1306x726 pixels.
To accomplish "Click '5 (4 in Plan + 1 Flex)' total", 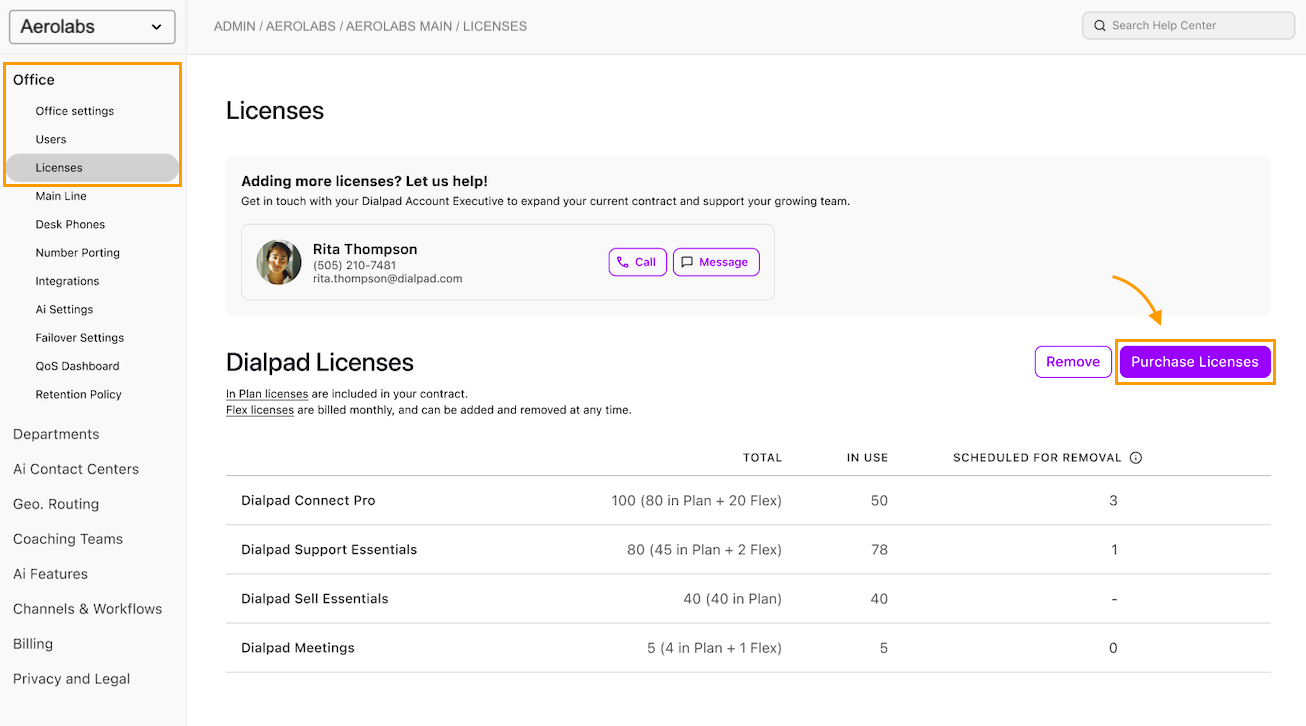I will [x=715, y=648].
